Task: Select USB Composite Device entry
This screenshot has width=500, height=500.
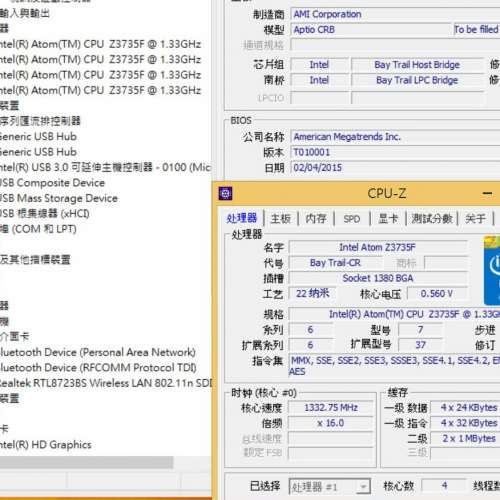Action: click(52, 183)
